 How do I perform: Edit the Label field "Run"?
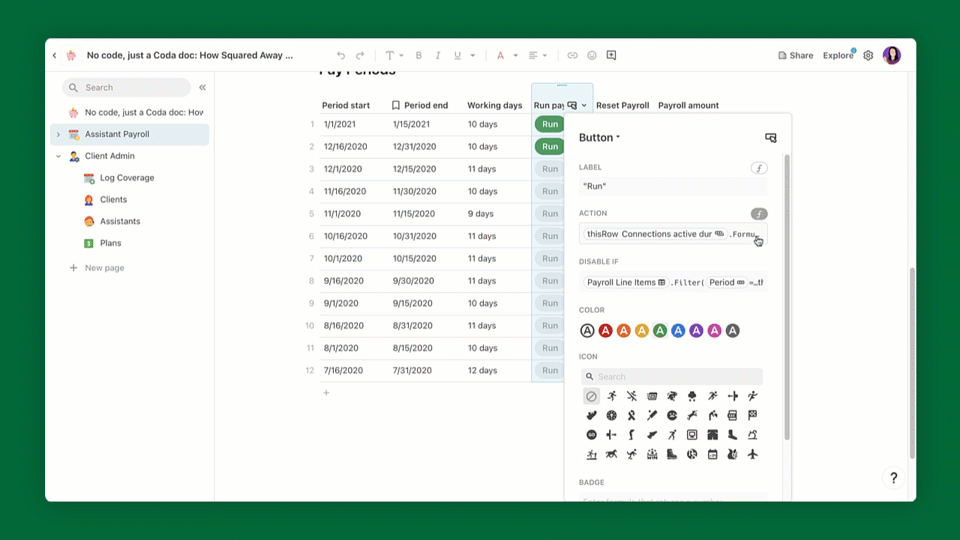(672, 186)
